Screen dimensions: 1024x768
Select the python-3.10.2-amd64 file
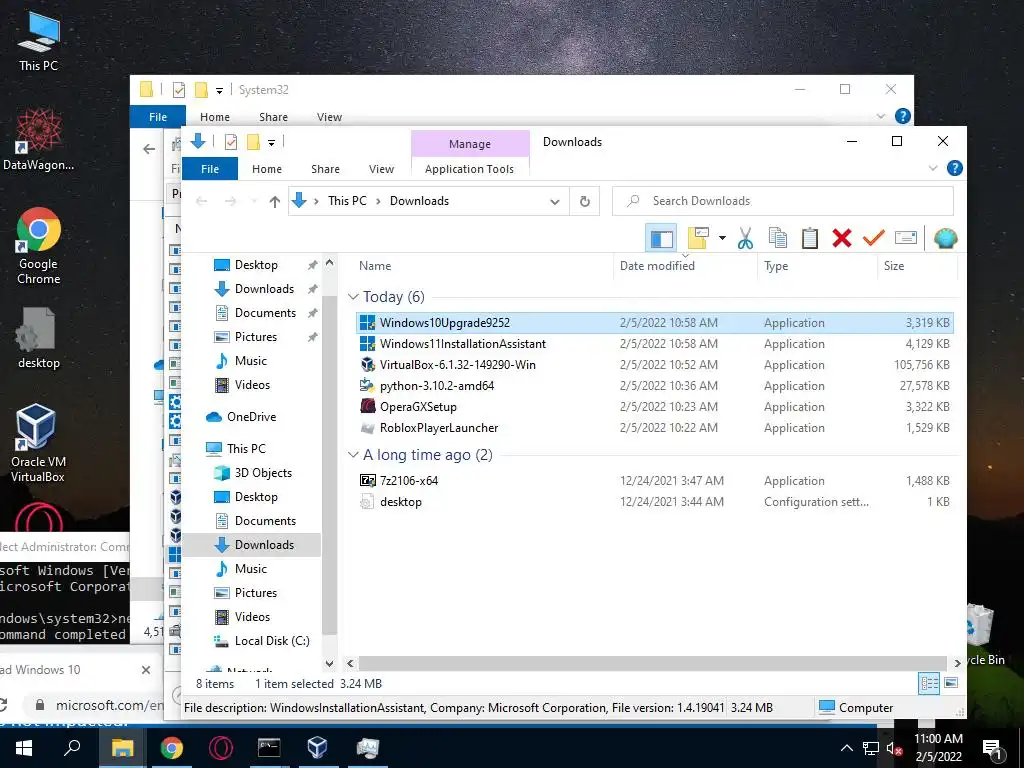[654, 386]
